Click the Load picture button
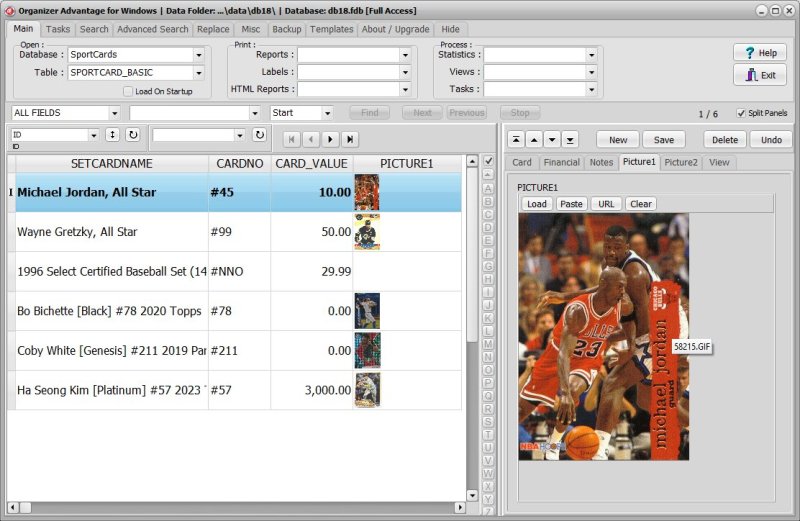The image size is (800, 521). (537, 204)
